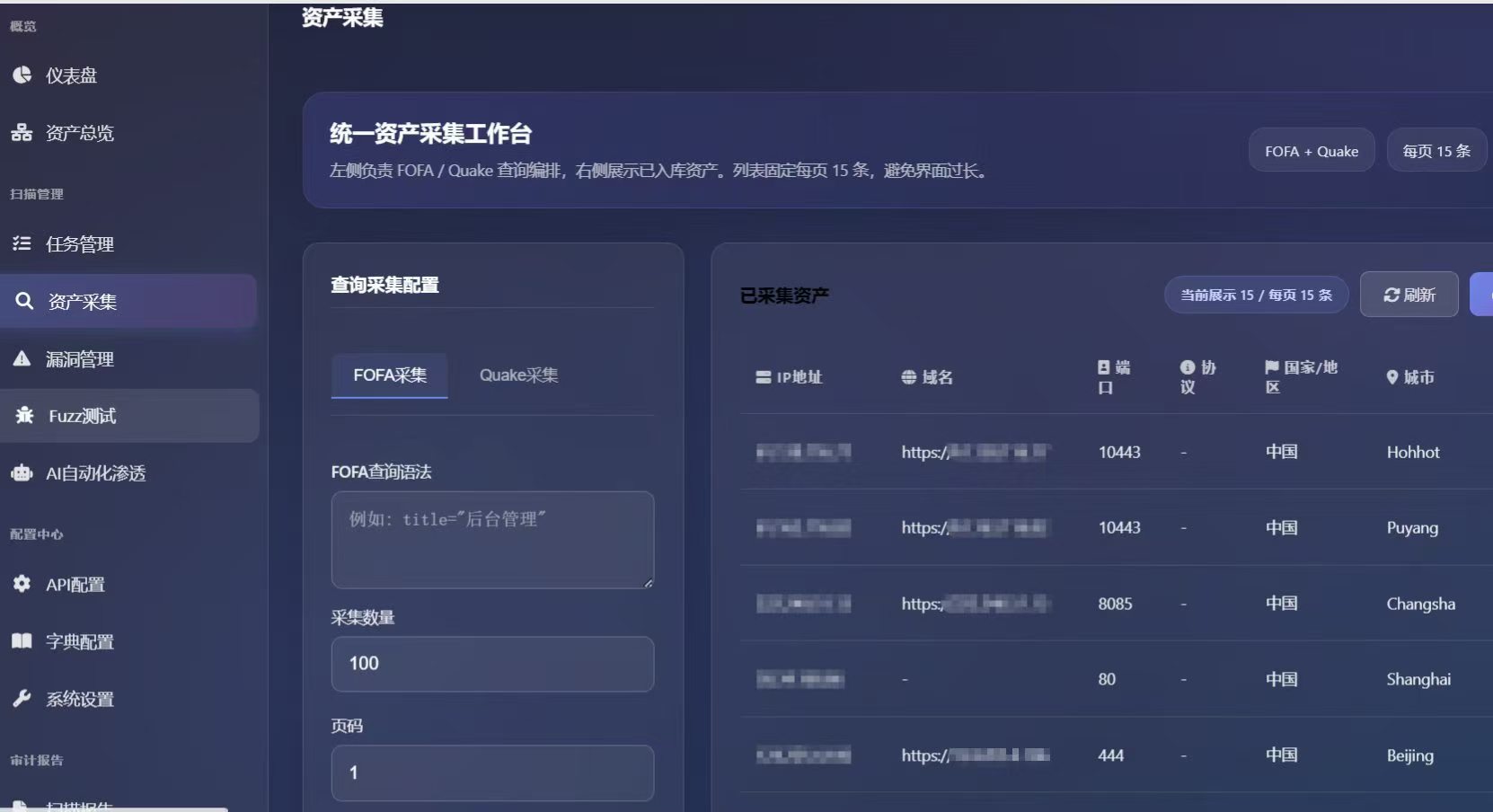This screenshot has width=1493, height=812.
Task: Open the 仪表盘 dashboard pie icon
Action: (x=22, y=75)
